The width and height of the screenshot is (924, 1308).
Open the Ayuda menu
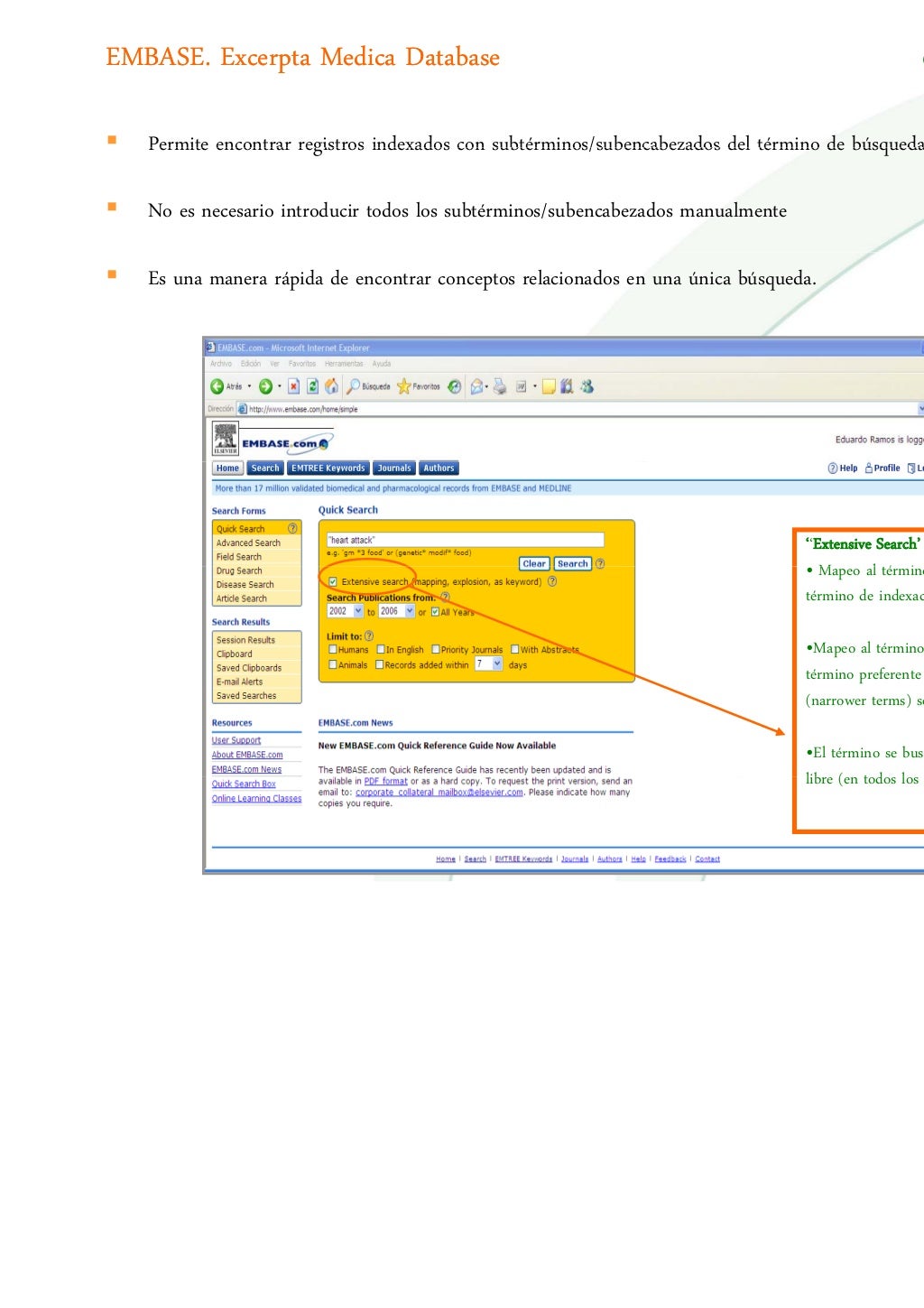(x=382, y=364)
